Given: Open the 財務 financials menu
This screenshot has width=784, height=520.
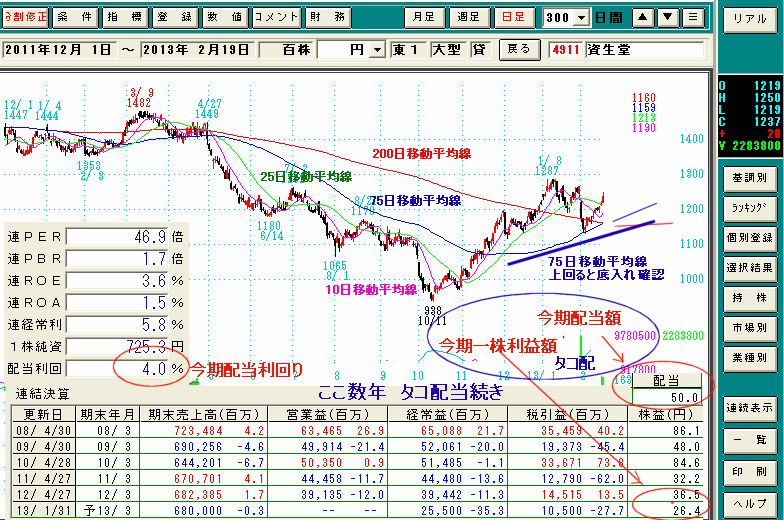Looking at the screenshot, I should (x=328, y=18).
